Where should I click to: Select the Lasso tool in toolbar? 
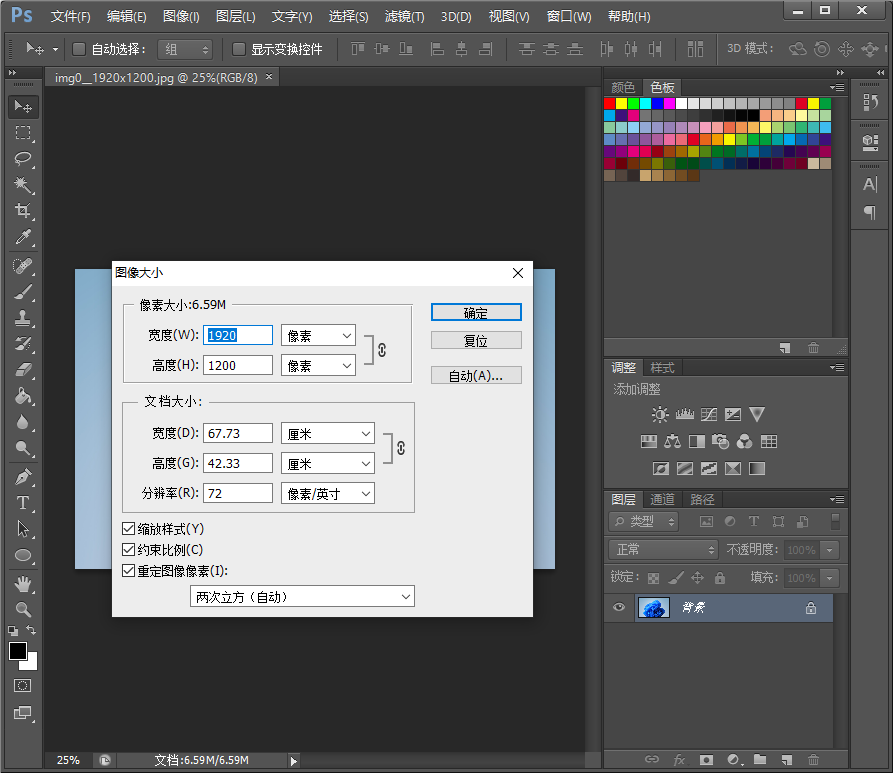click(x=22, y=159)
